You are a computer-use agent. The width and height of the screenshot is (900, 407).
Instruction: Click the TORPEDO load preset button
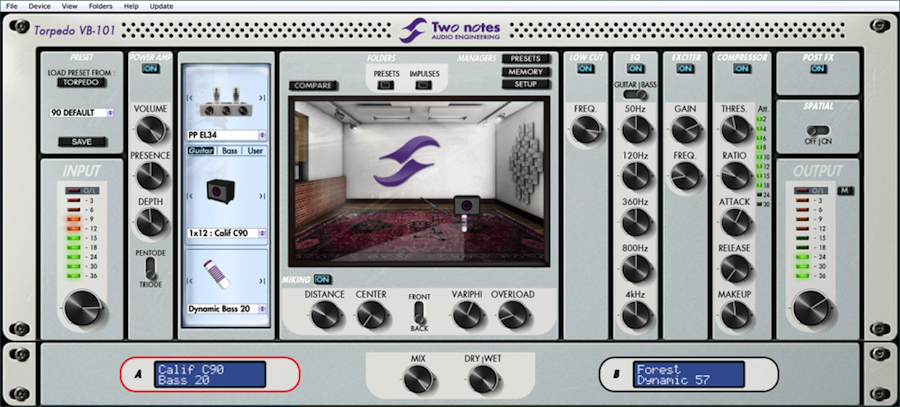tap(82, 82)
